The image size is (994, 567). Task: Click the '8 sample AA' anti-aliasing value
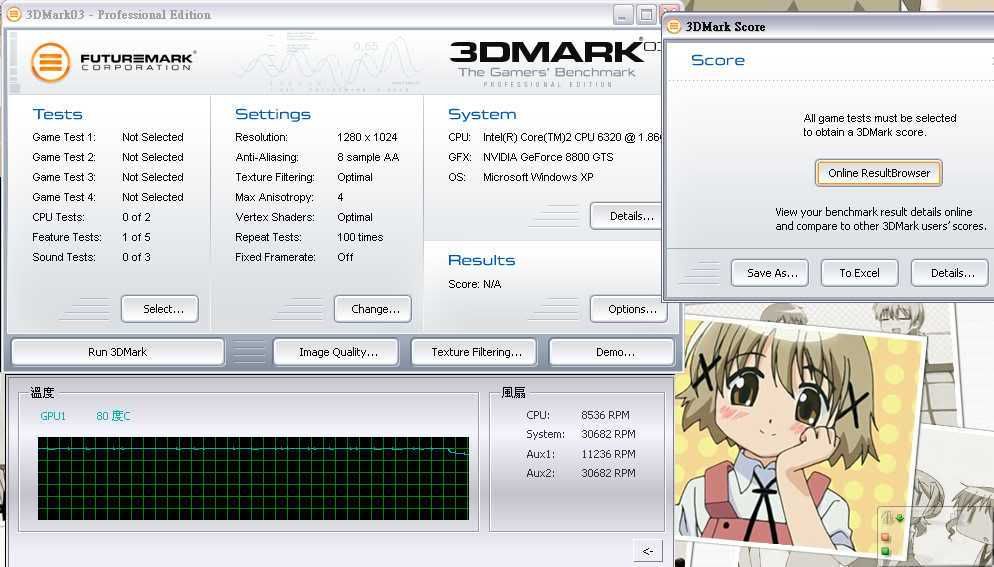(368, 157)
